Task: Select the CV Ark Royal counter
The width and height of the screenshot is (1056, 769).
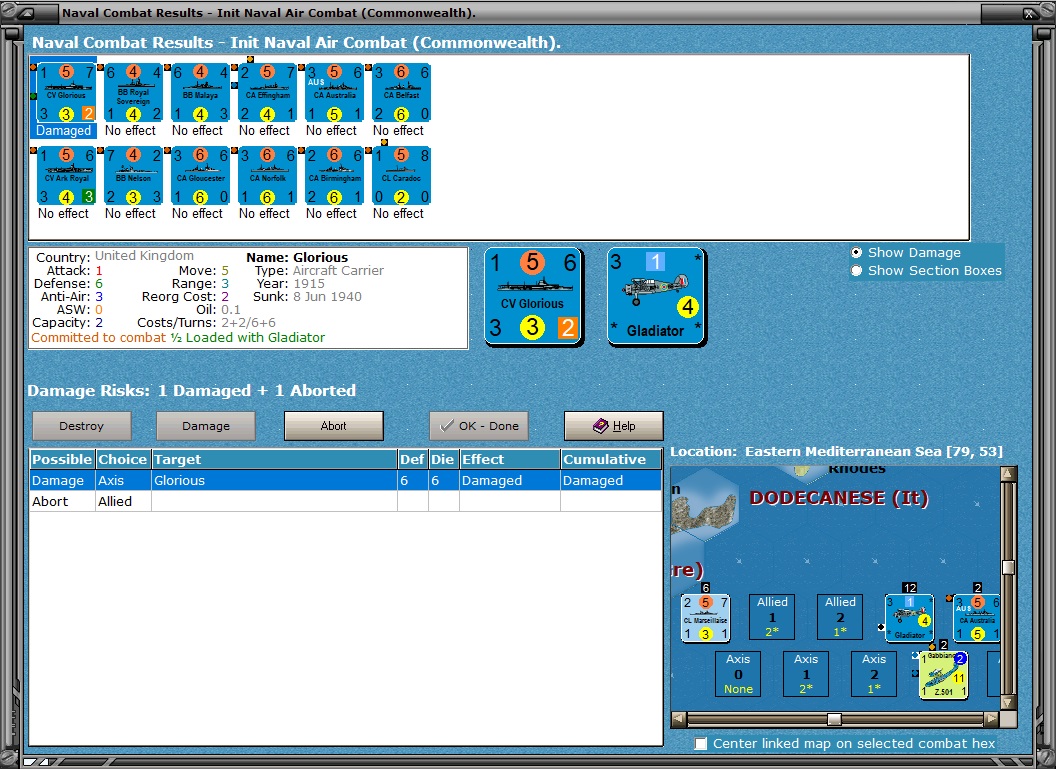Action: pyautogui.click(x=65, y=176)
